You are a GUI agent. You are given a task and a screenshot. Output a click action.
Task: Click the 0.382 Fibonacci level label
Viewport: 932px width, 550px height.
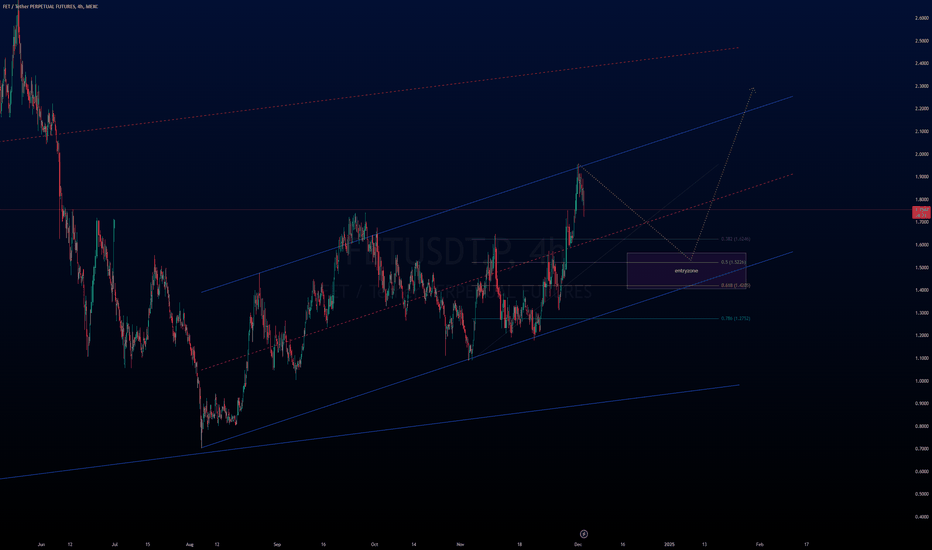coord(735,239)
